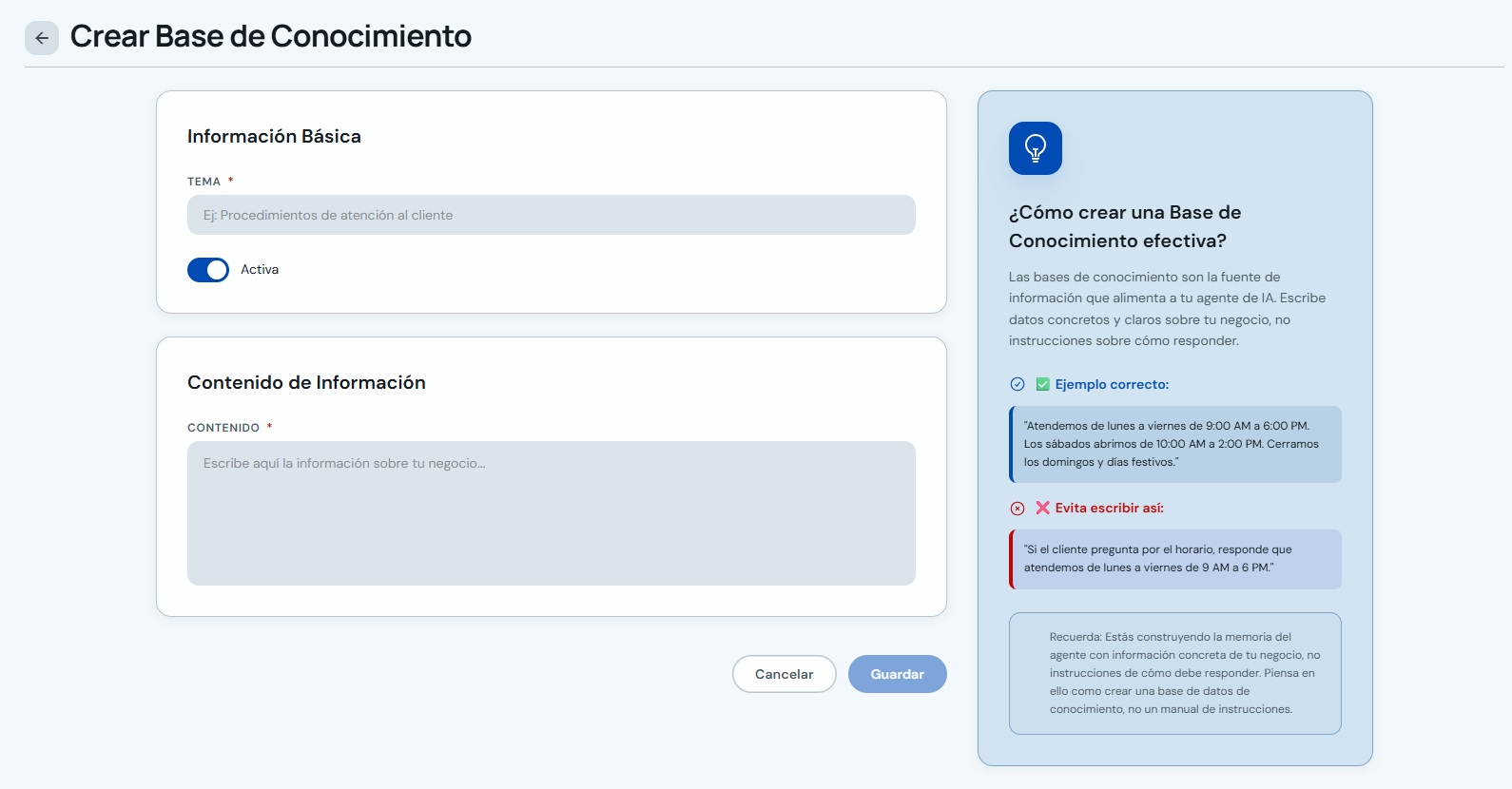Go back using the arrow button
Screen dimensions: 1512x789
[x=42, y=38]
